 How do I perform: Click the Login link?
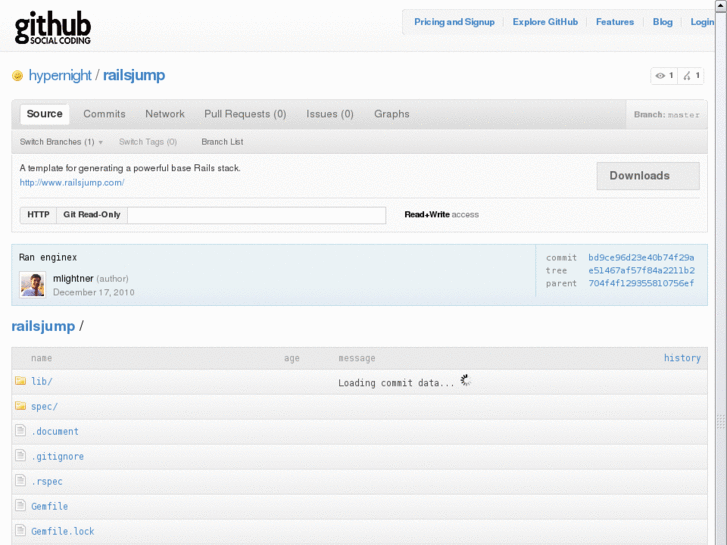(x=702, y=22)
